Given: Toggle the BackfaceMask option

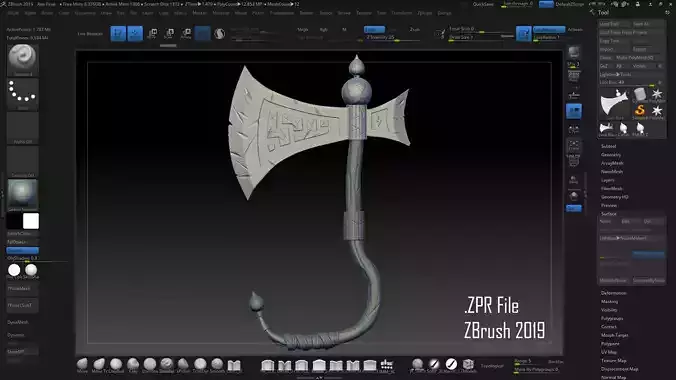Looking at the screenshot, I should point(555,361).
